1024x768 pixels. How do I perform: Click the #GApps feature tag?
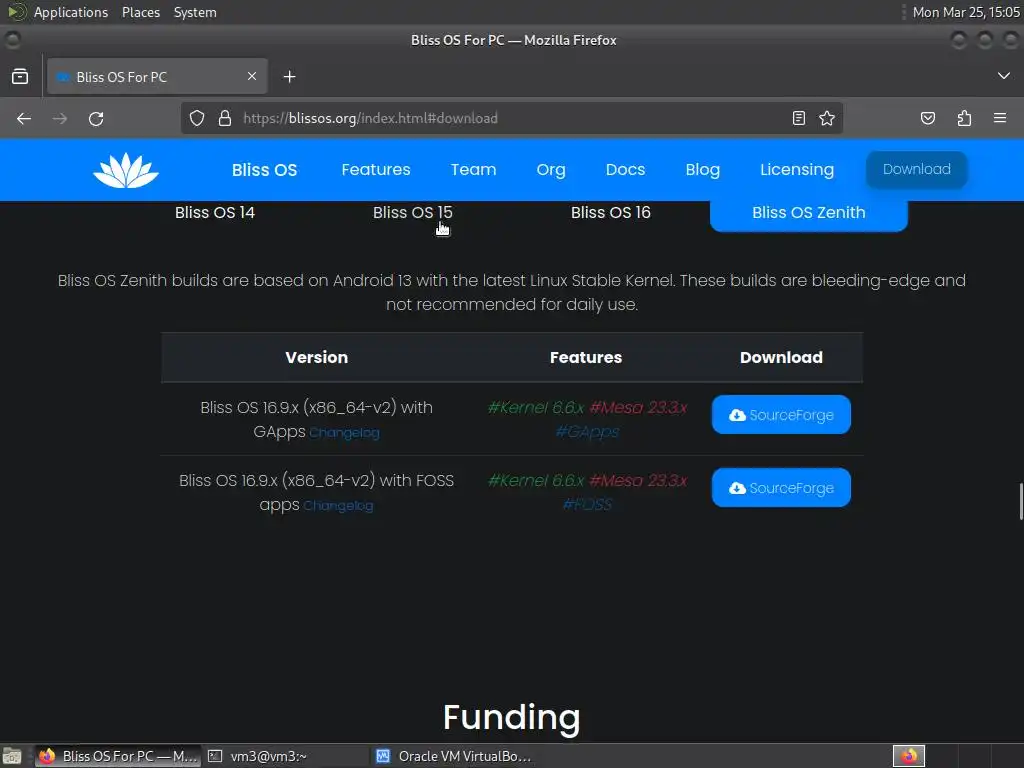(587, 432)
